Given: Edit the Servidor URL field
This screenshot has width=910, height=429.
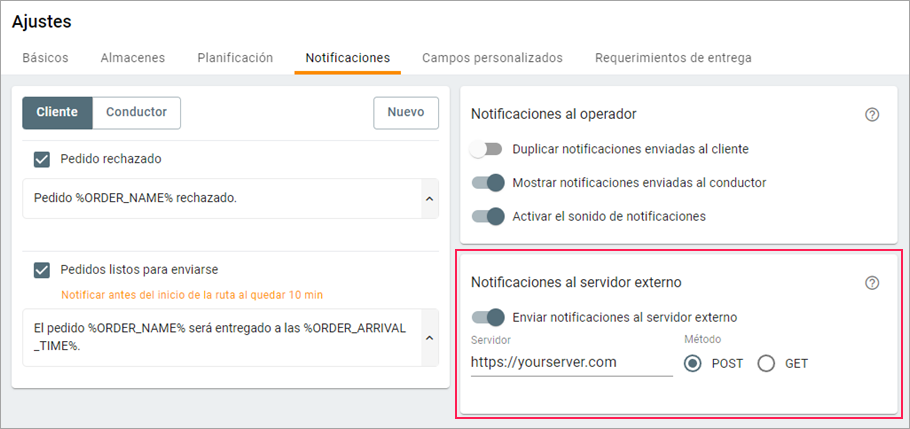Looking at the screenshot, I should pos(572,363).
